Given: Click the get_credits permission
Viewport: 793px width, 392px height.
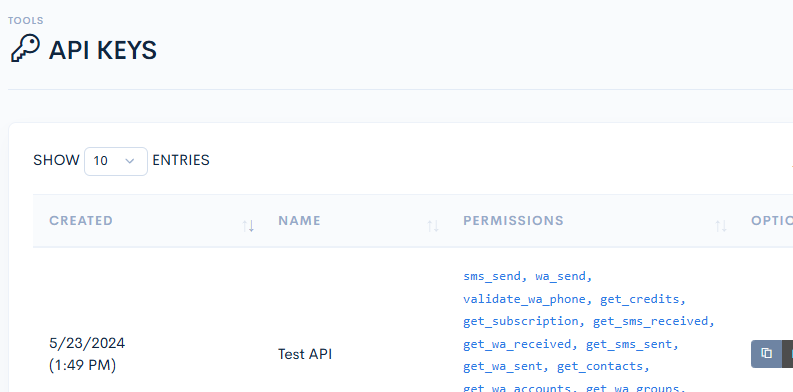Looking at the screenshot, I should [639, 299].
